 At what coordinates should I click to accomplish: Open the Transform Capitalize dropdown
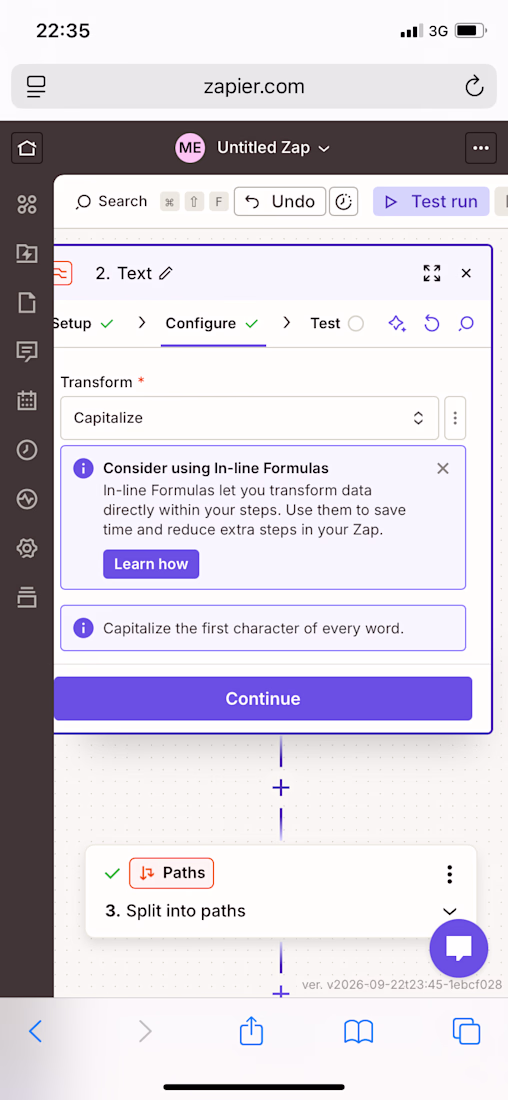(249, 418)
